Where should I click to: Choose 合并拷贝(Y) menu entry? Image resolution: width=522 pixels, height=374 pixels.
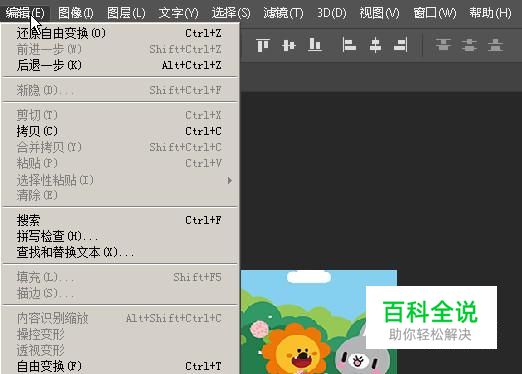[120, 147]
